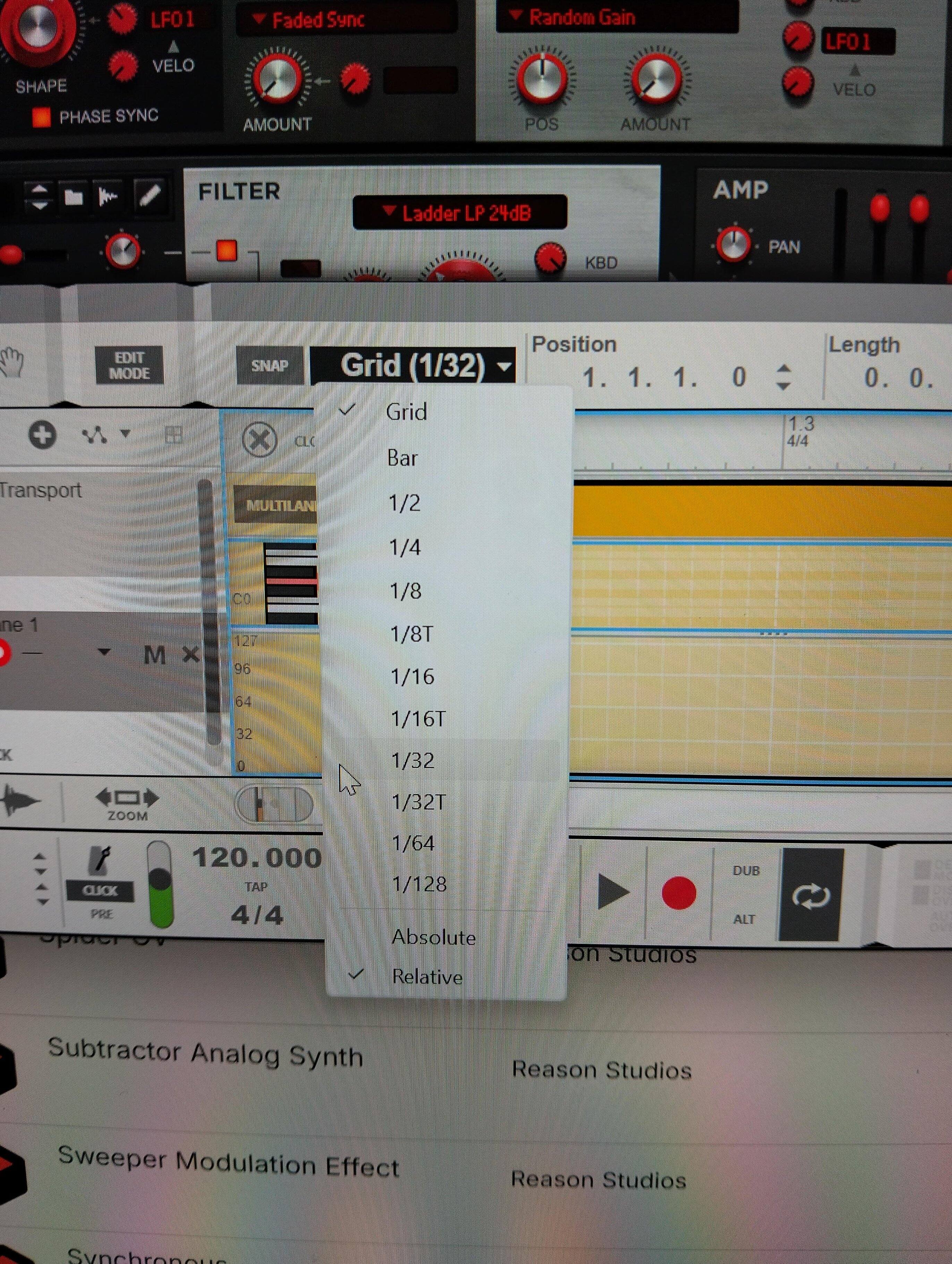952x1264 pixels.
Task: Select 1/16 from the grid menu
Action: point(412,677)
